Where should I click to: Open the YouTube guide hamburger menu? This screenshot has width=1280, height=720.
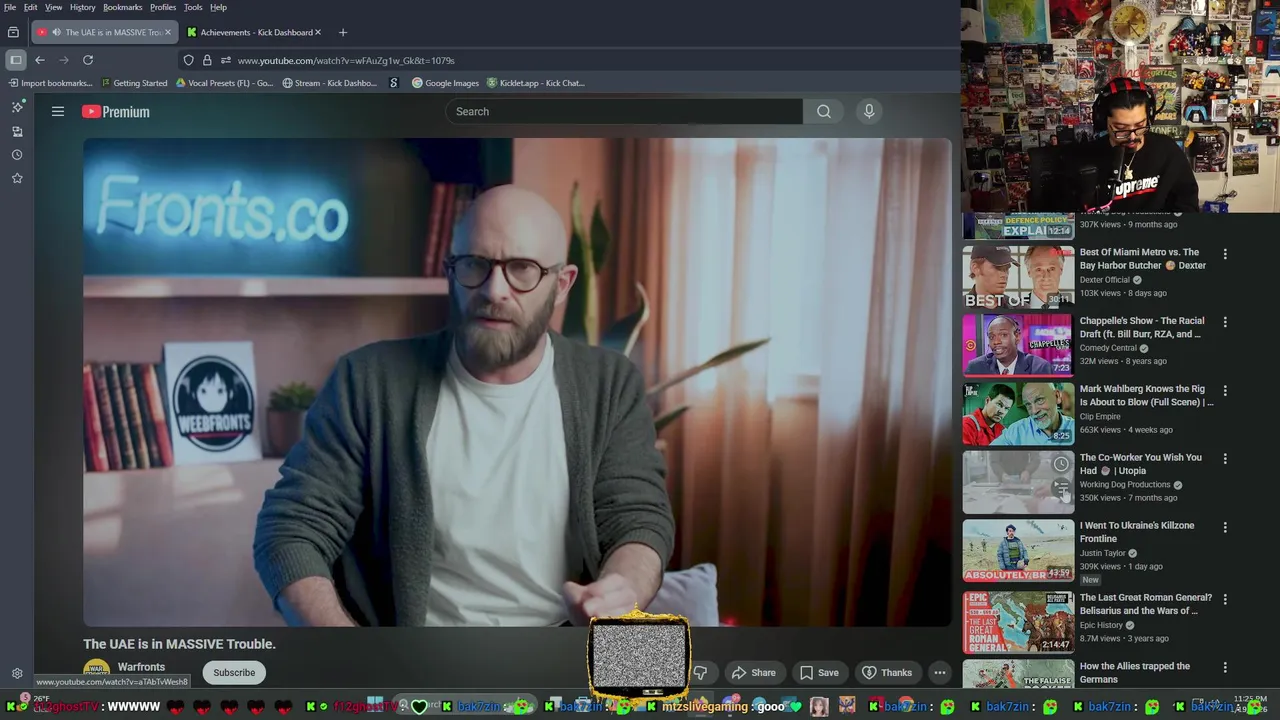click(58, 112)
